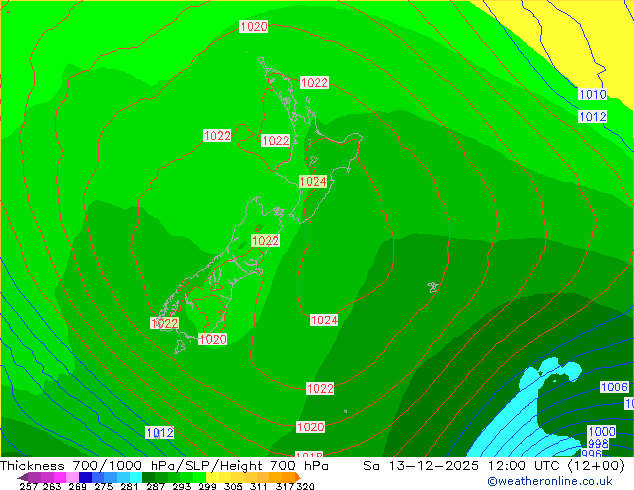634x490 pixels.
Task: Click the dark blue swatch in the legend bar
Action: click(85, 477)
